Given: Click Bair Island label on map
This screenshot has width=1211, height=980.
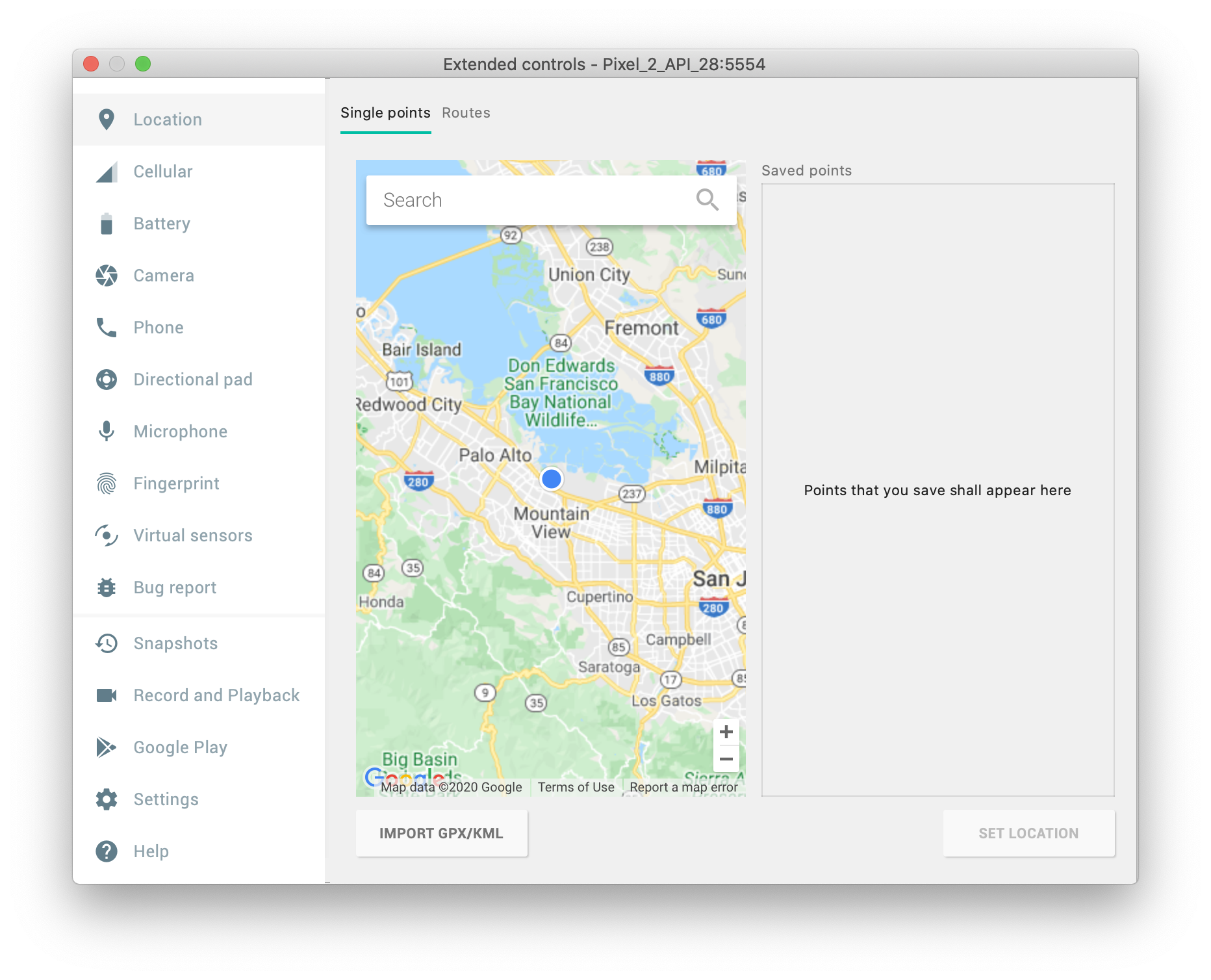Looking at the screenshot, I should point(422,350).
